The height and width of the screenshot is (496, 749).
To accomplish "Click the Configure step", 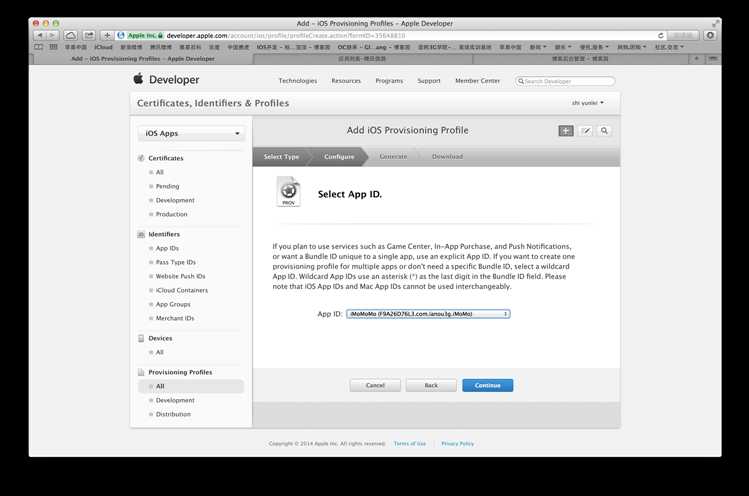I will (x=339, y=157).
